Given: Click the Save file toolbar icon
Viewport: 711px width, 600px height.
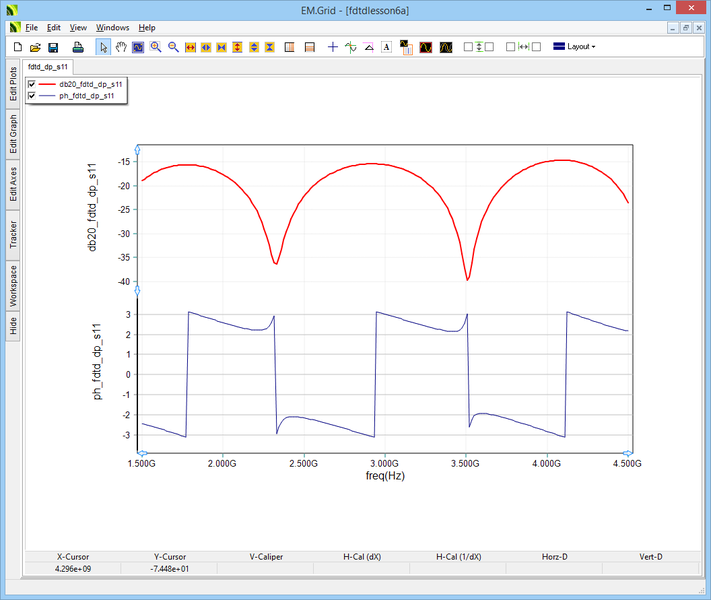Looking at the screenshot, I should (53, 47).
